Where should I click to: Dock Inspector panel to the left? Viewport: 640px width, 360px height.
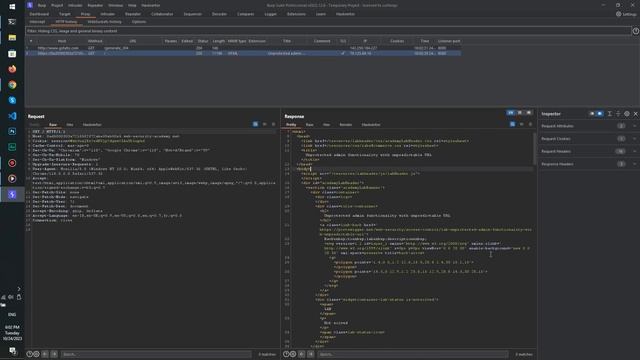(x=592, y=114)
